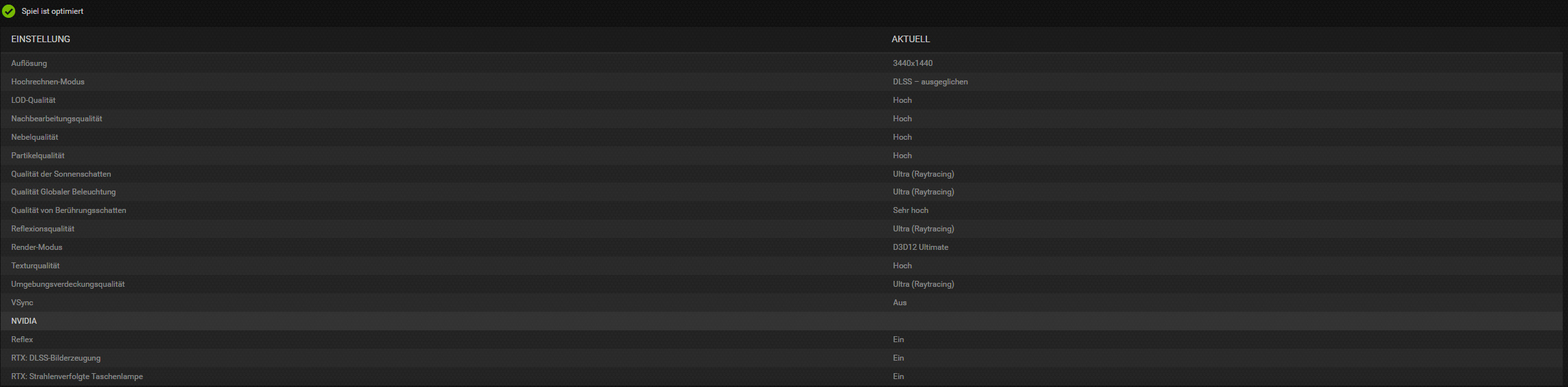Screen dimensions: 1568x387
Task: Click the 'D3D12 Ultimate' render mode value
Action: pos(920,247)
